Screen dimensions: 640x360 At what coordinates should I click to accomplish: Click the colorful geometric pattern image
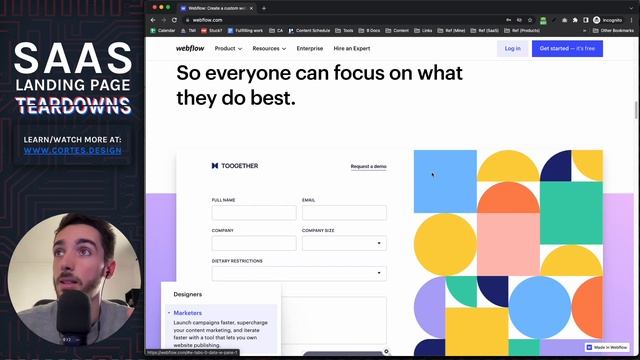pos(508,252)
